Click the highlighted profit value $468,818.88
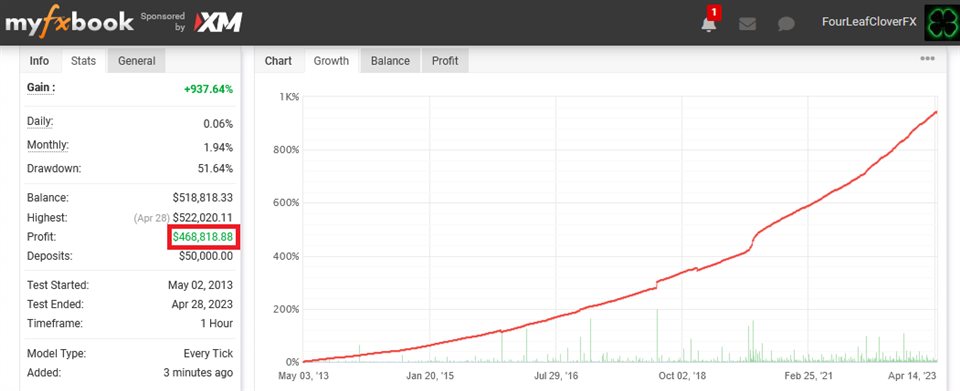The height and width of the screenshot is (391, 960). point(203,237)
